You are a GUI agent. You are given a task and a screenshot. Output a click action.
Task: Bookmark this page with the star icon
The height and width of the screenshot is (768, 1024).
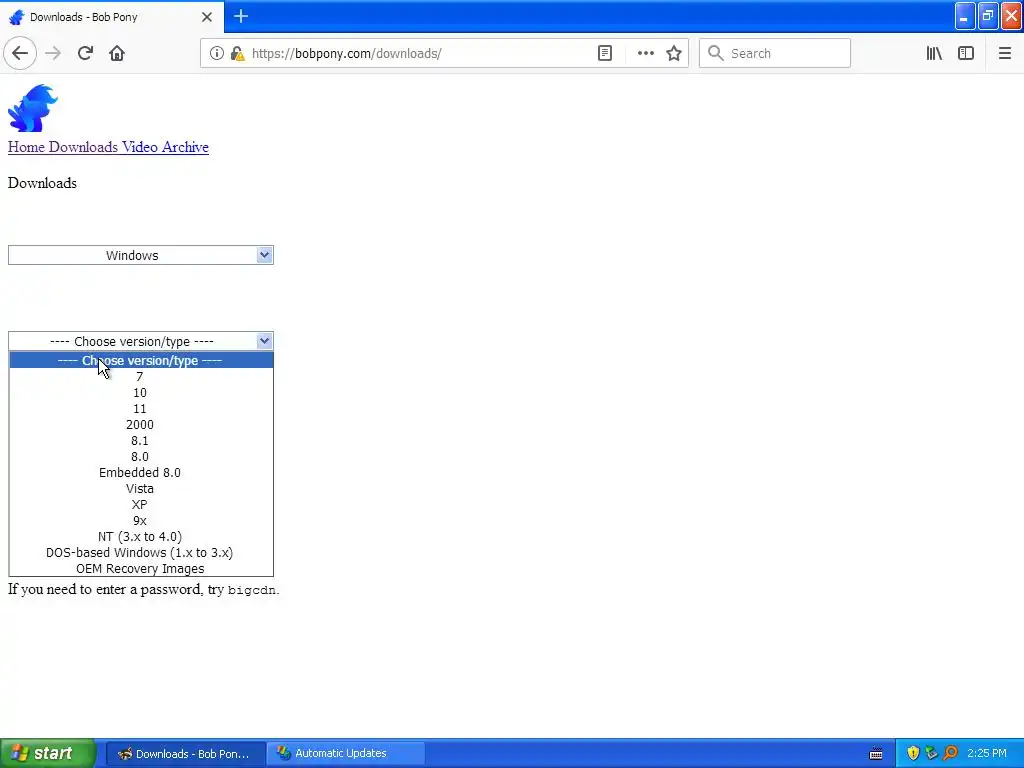(674, 53)
